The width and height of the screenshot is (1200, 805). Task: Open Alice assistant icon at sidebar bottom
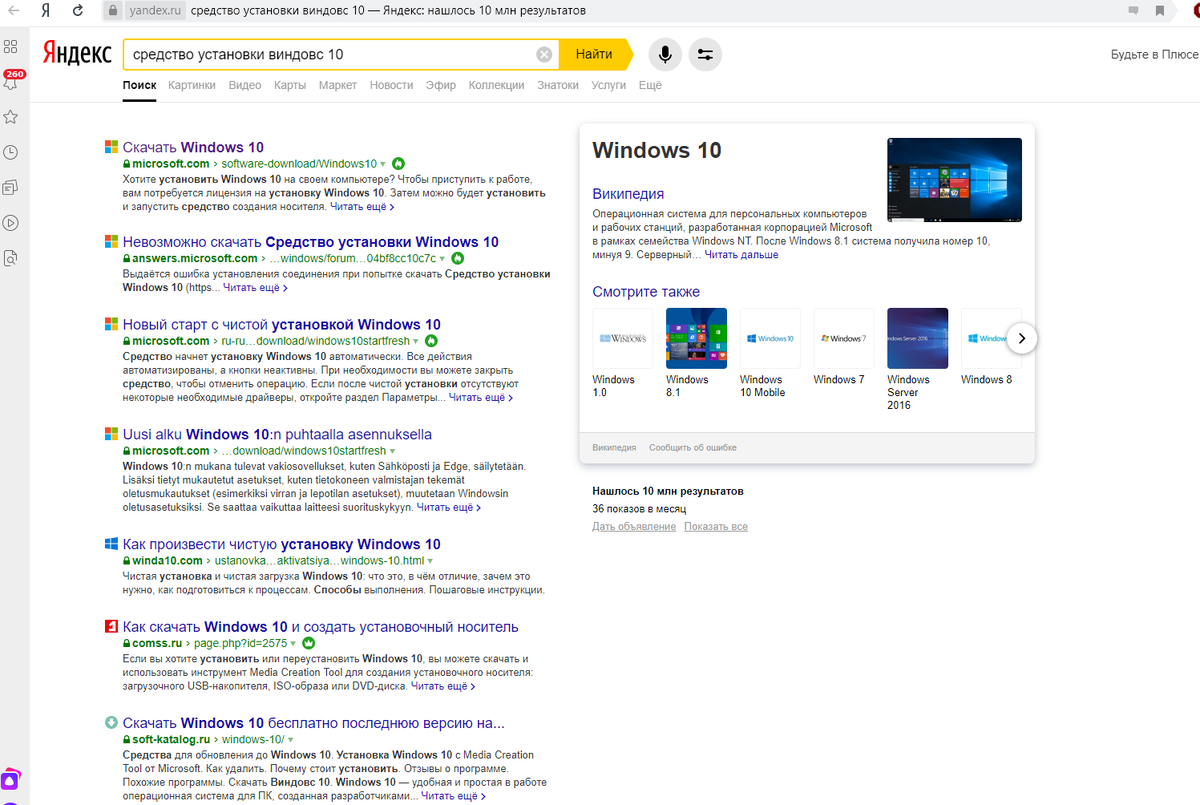tap(11, 779)
